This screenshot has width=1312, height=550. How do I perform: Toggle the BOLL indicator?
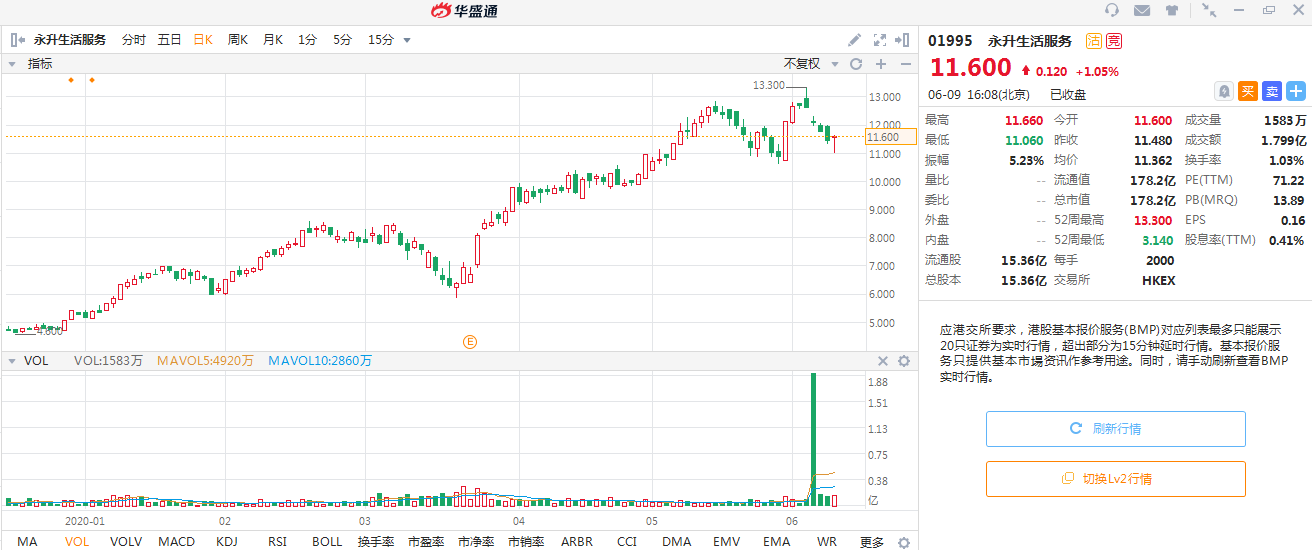point(327,542)
